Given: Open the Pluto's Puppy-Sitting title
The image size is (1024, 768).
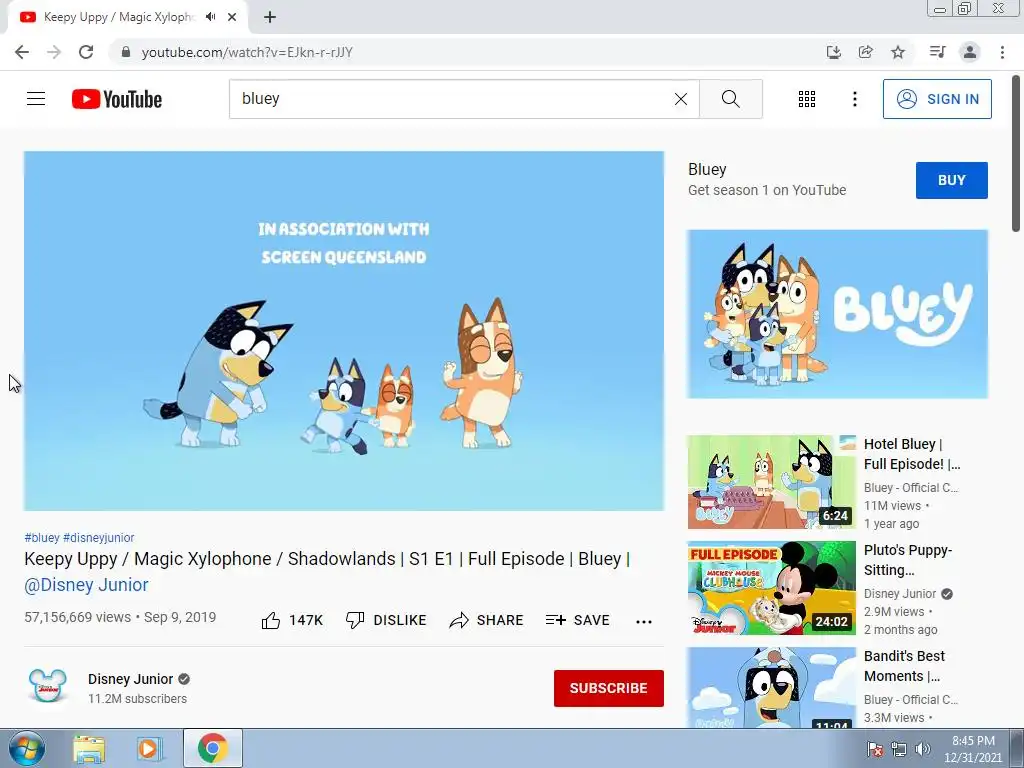Looking at the screenshot, I should point(908,560).
